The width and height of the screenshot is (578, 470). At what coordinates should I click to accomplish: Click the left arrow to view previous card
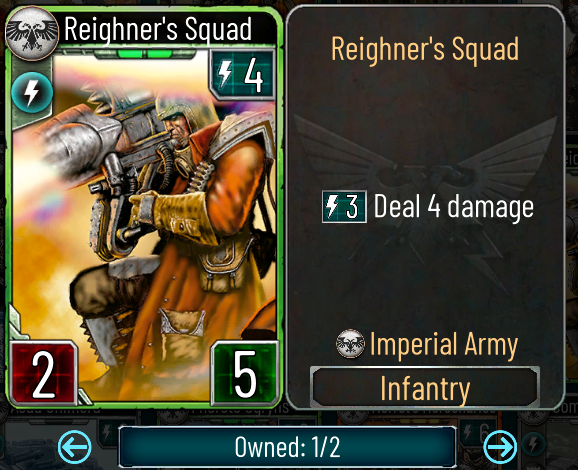pyautogui.click(x=75, y=447)
